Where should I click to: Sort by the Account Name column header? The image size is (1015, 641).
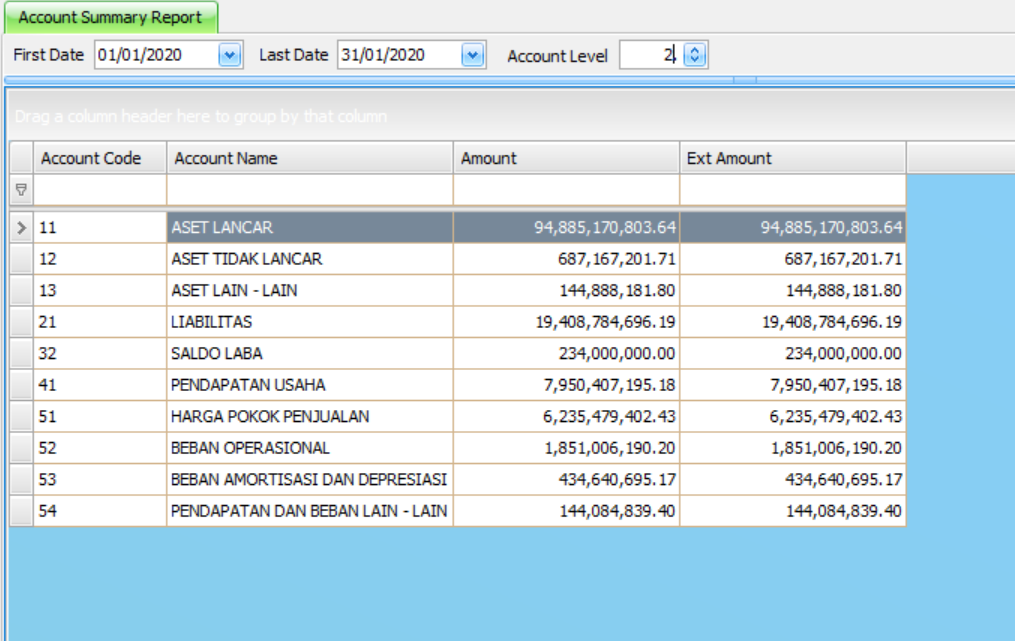click(x=310, y=158)
